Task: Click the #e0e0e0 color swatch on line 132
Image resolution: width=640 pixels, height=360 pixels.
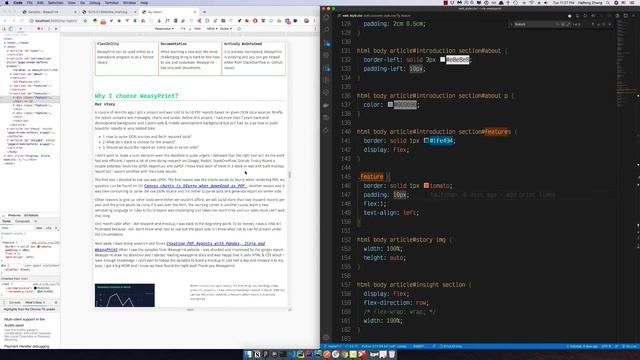Action: click(442, 60)
